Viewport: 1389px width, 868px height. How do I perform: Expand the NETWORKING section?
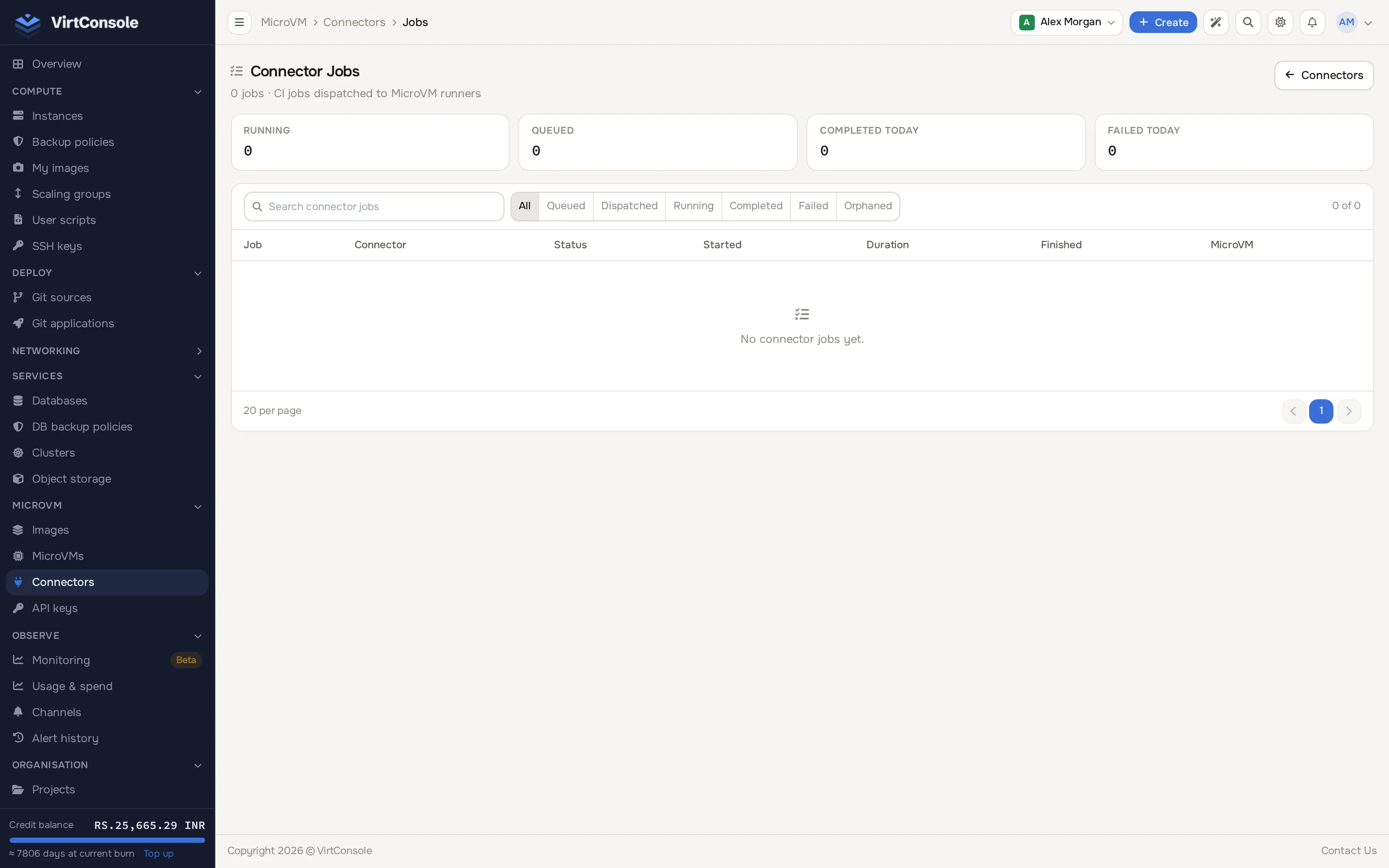[107, 351]
